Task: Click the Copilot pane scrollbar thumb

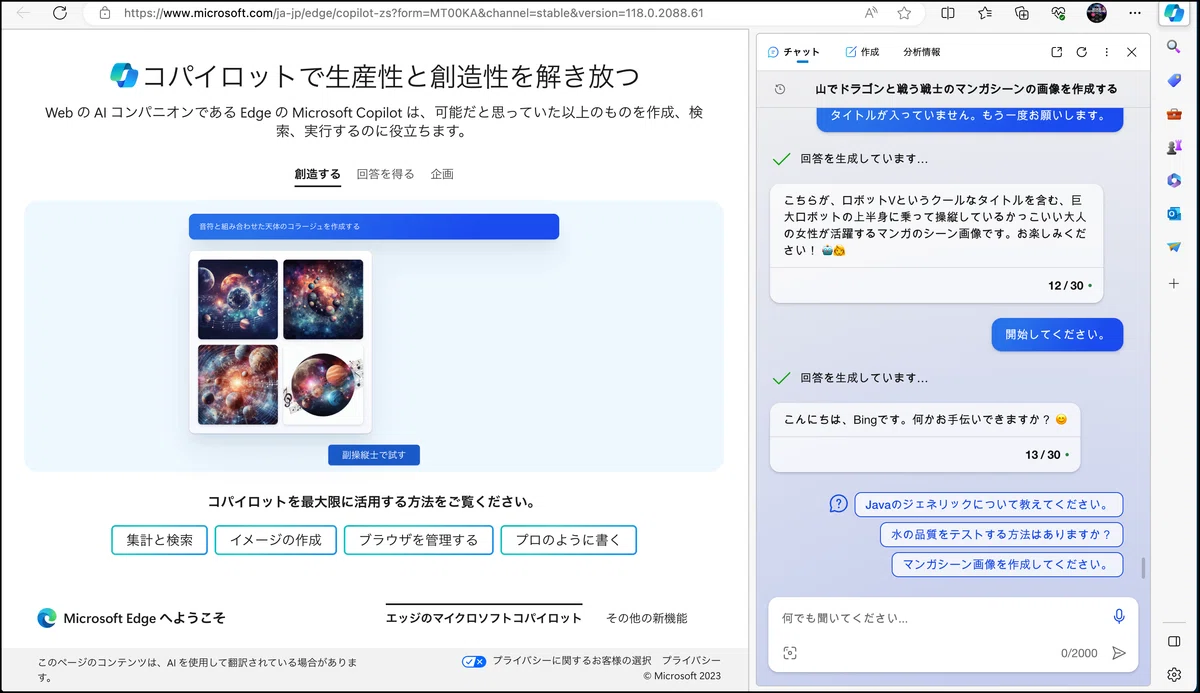Action: tap(1143, 567)
